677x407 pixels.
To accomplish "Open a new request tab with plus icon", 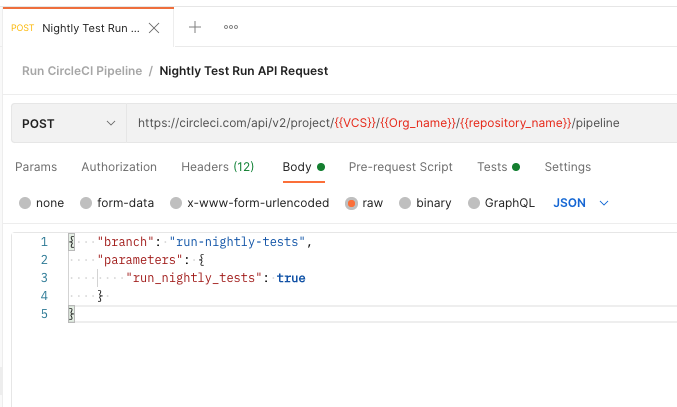I will pos(195,27).
